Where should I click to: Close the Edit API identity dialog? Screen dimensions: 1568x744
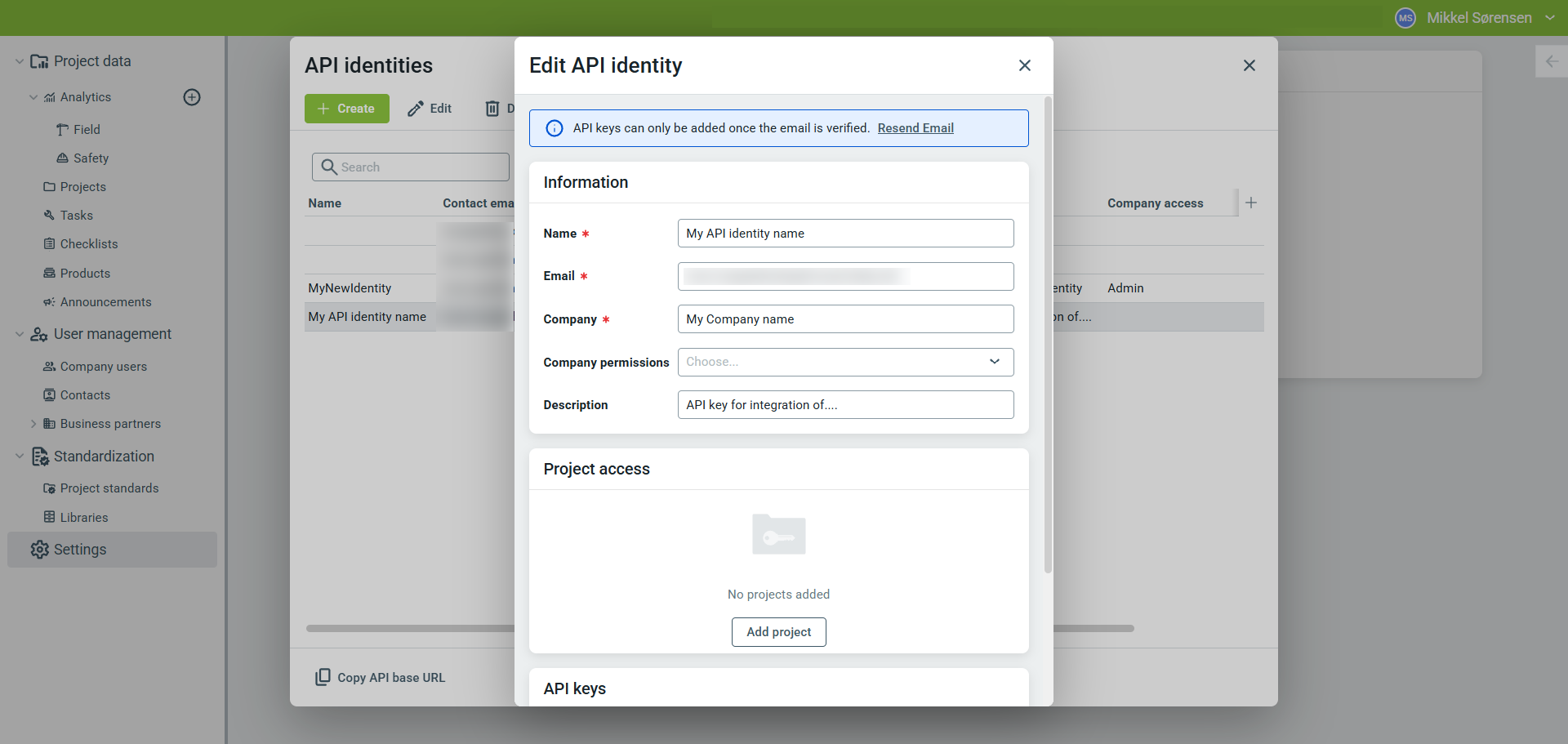[1024, 65]
